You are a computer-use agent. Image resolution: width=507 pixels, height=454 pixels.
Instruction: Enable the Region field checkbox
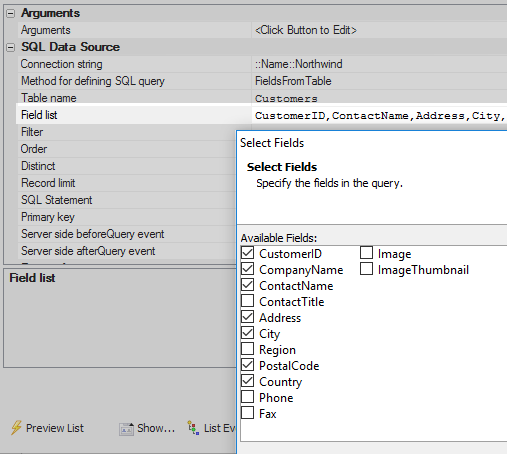coord(247,349)
